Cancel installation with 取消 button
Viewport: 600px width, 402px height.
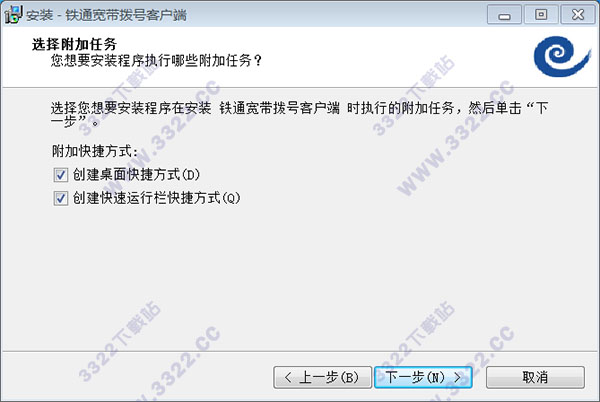(x=535, y=378)
